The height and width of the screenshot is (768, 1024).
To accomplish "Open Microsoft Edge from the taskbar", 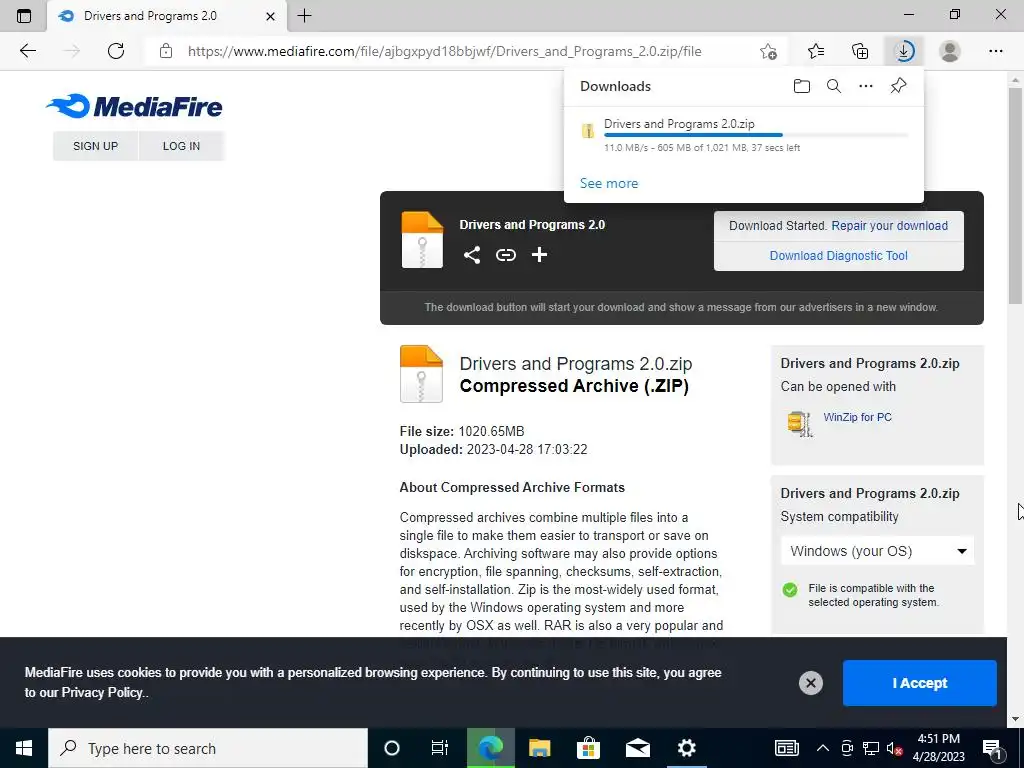I will tap(490, 748).
